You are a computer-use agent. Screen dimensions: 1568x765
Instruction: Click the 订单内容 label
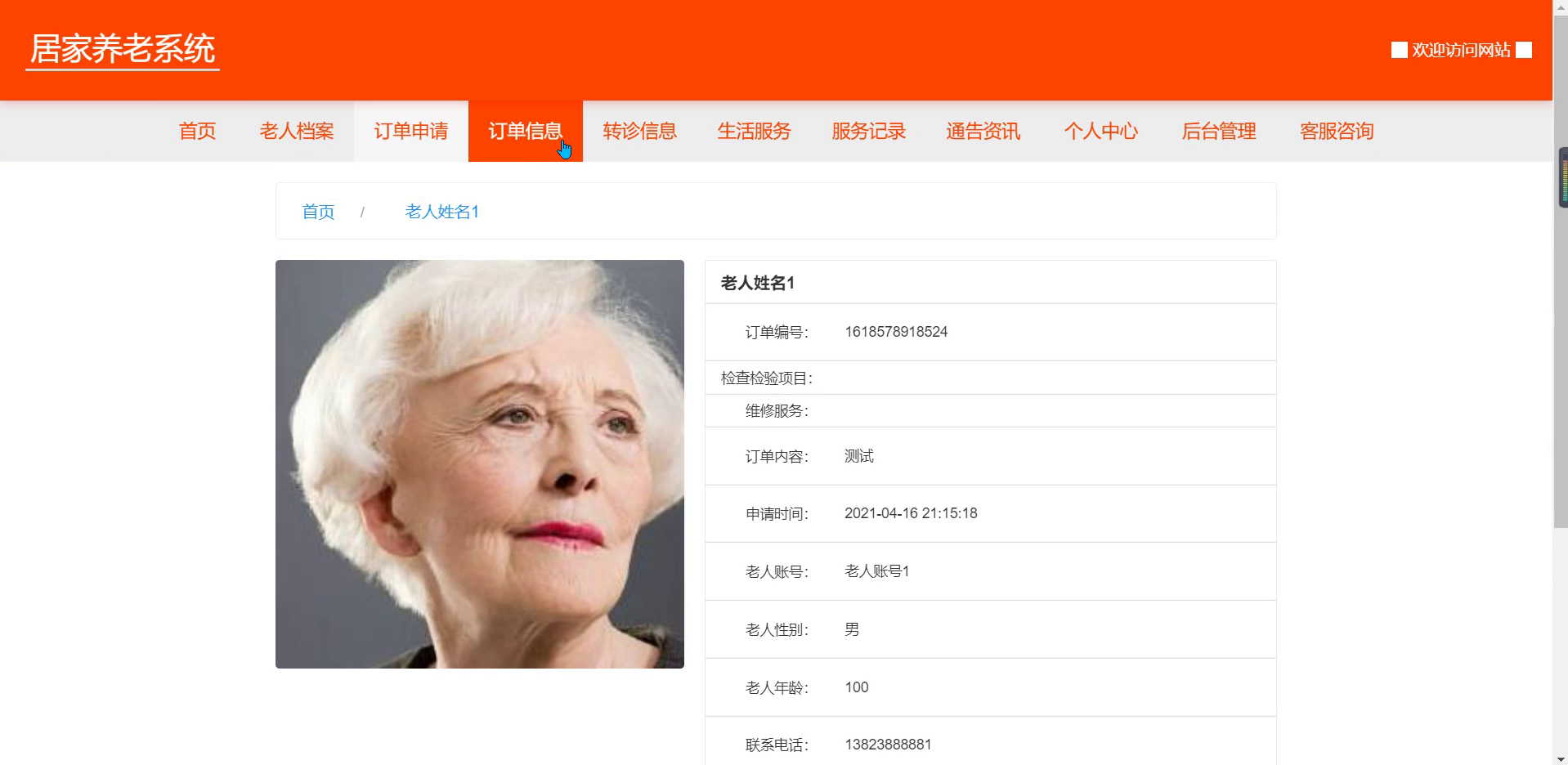777,456
